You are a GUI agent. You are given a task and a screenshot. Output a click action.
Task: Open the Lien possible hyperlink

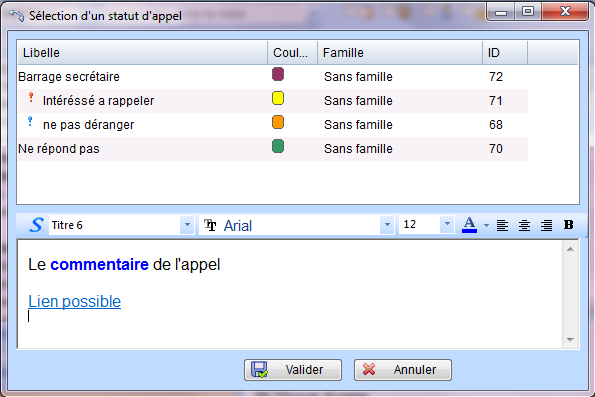click(75, 302)
